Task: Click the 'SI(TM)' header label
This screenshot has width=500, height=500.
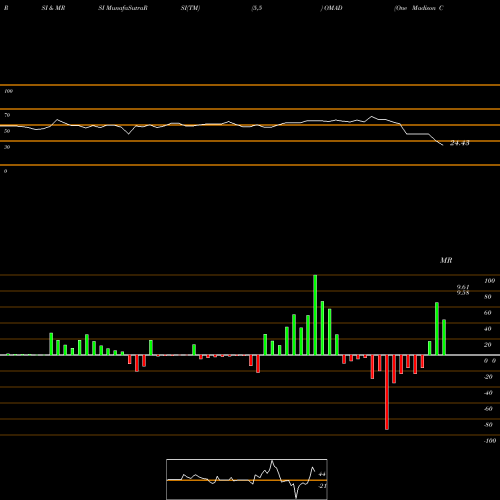Action: pyautogui.click(x=190, y=8)
